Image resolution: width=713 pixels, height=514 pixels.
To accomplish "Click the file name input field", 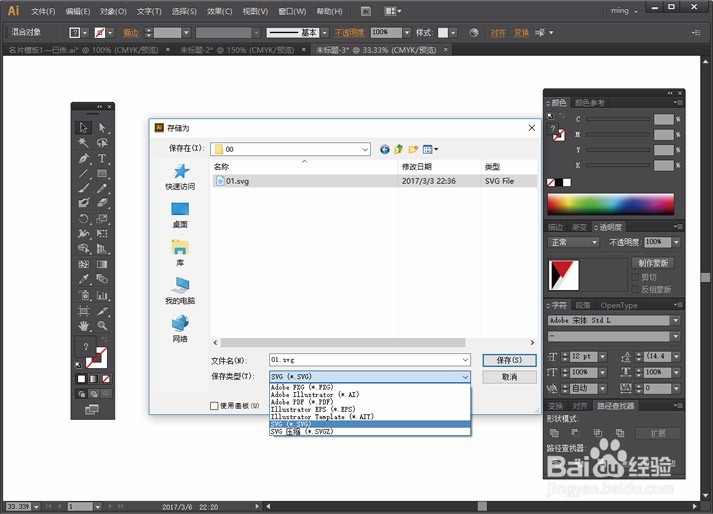I will click(365, 360).
